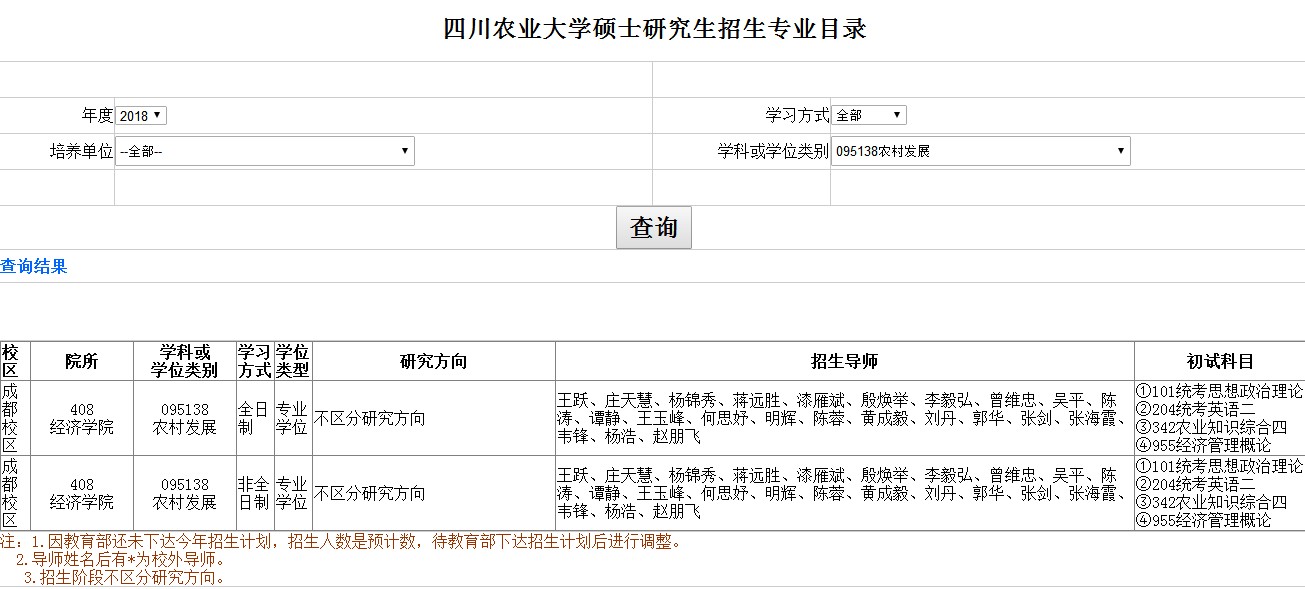The width and height of the screenshot is (1305, 589).
Task: Click 不区分研究方向 in the 全日制 row
Action: tap(370, 418)
